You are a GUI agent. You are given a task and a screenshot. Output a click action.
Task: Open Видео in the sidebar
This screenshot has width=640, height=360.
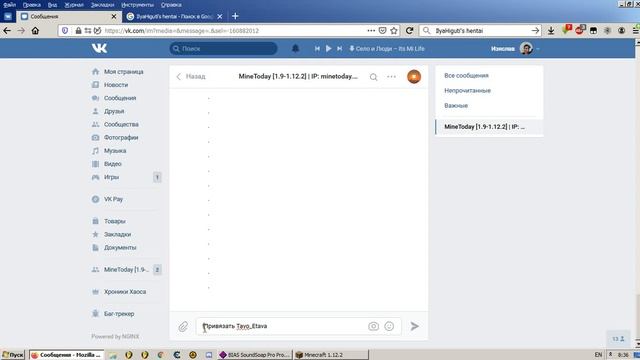click(113, 164)
